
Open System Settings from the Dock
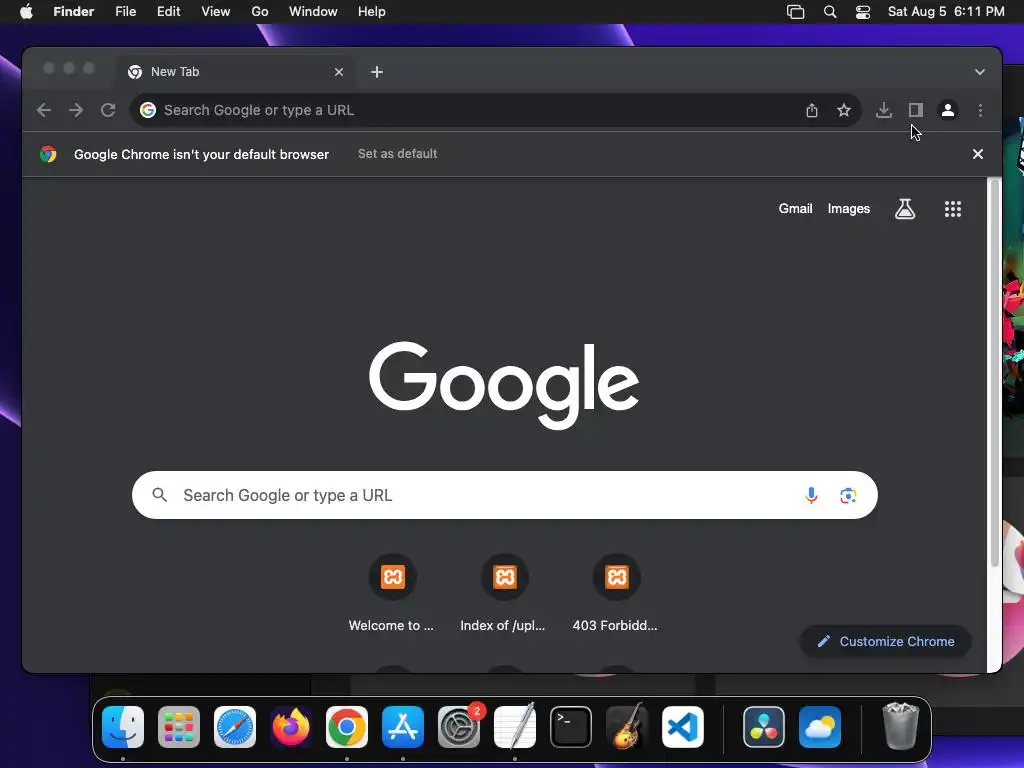(459, 727)
